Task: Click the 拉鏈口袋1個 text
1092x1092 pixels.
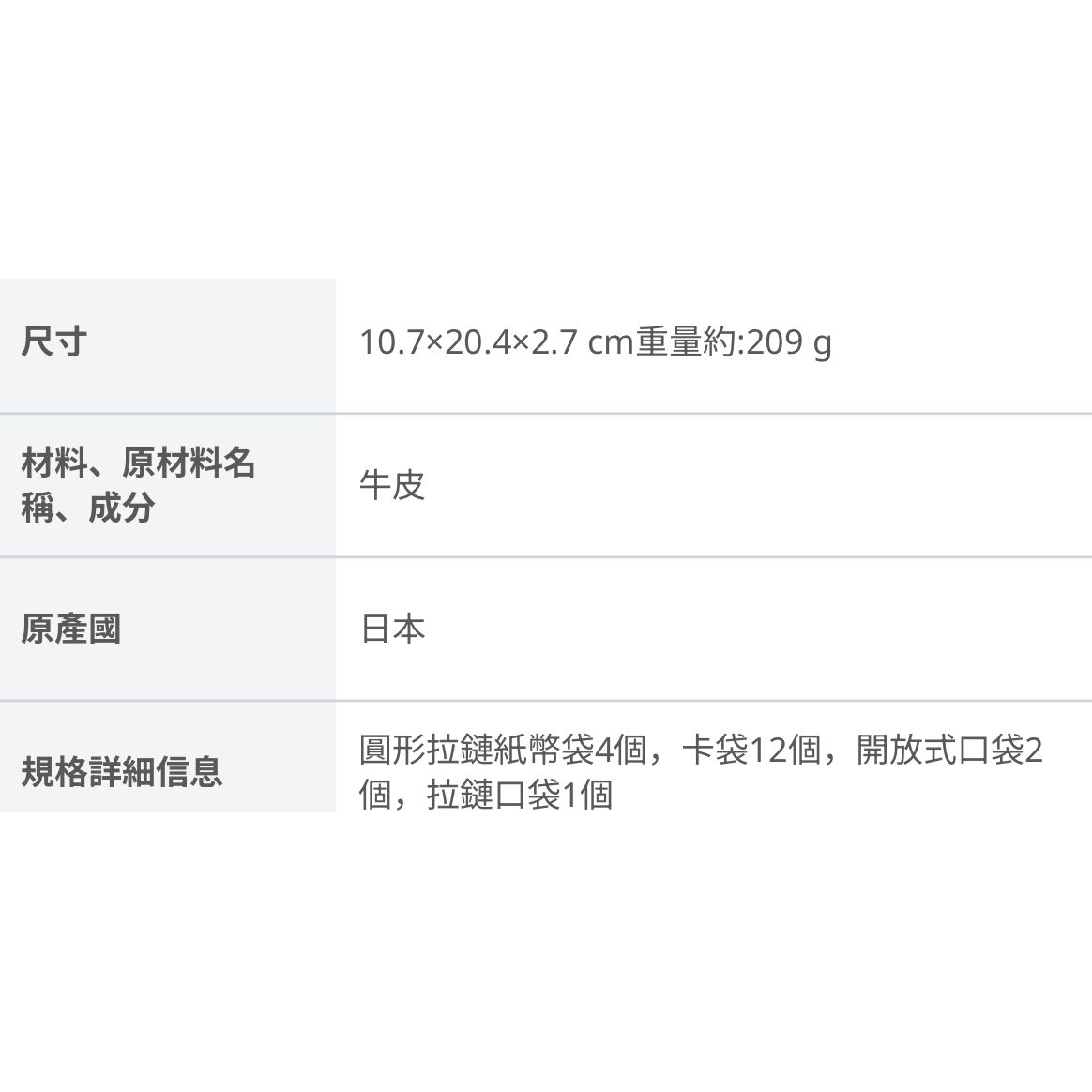Action: click(520, 795)
